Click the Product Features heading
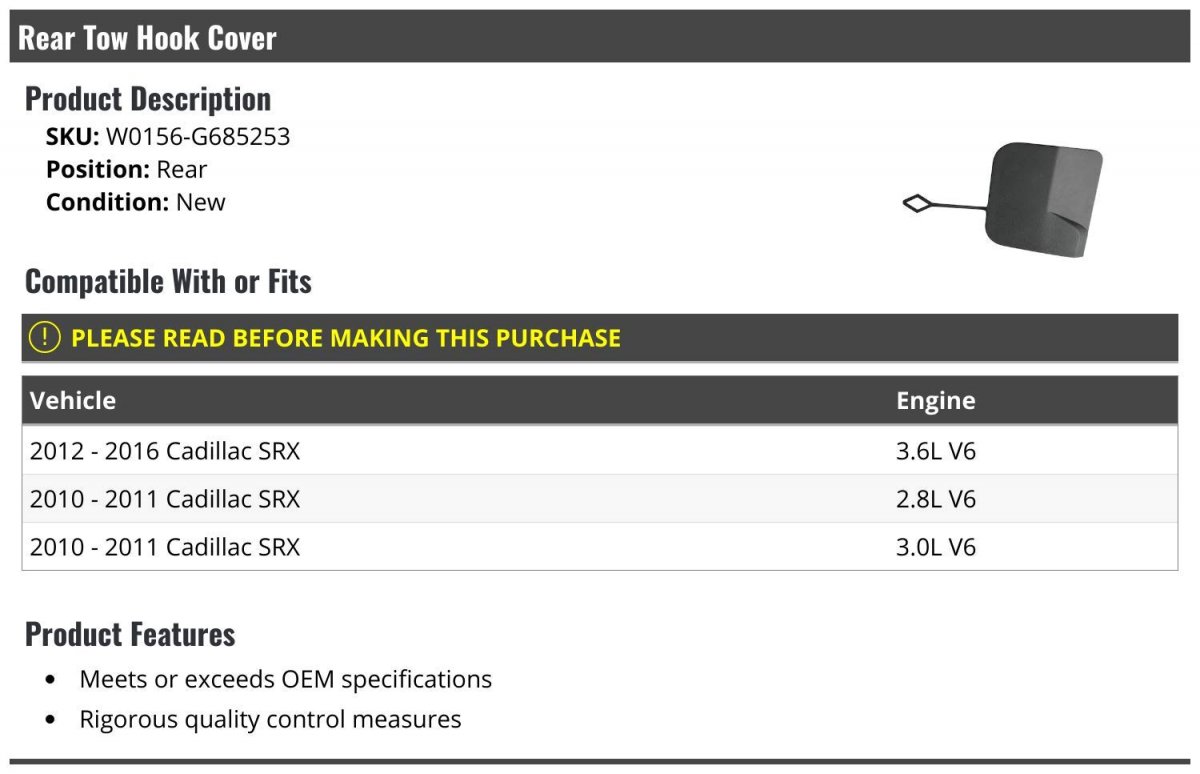Viewport: 1200px width, 774px height. pyautogui.click(x=130, y=634)
